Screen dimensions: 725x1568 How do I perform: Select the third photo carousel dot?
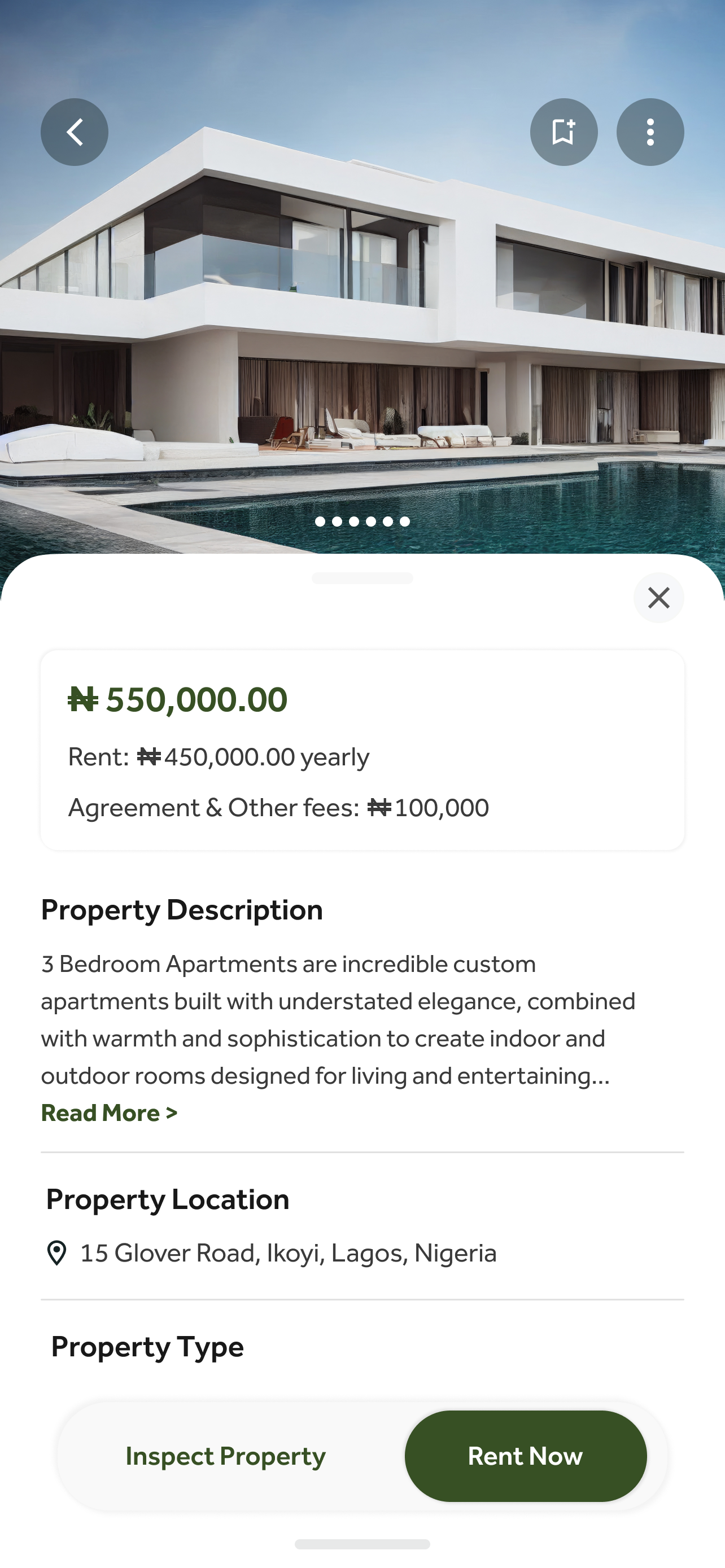[353, 522]
